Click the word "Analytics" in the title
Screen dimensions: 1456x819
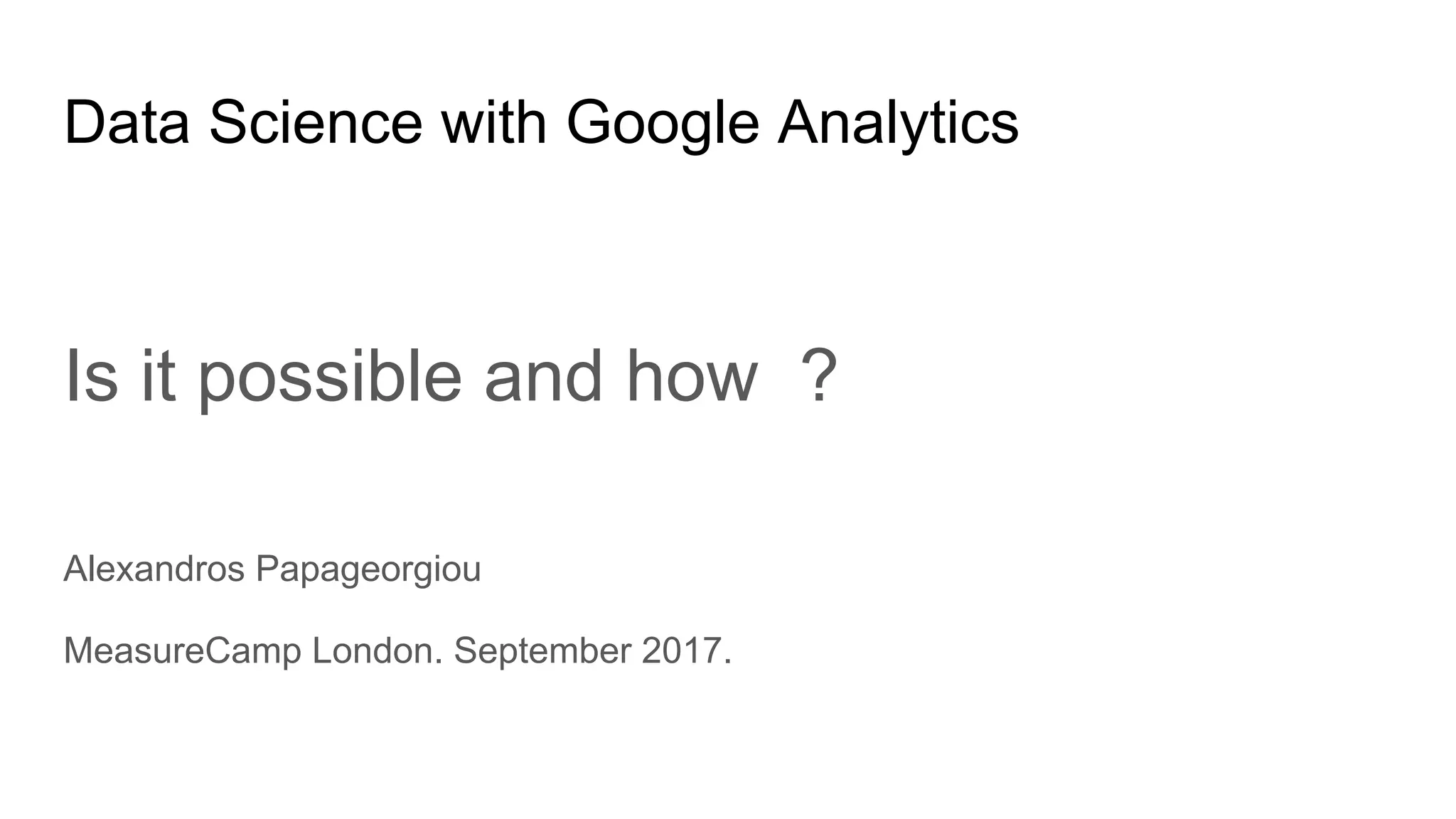pos(898,125)
